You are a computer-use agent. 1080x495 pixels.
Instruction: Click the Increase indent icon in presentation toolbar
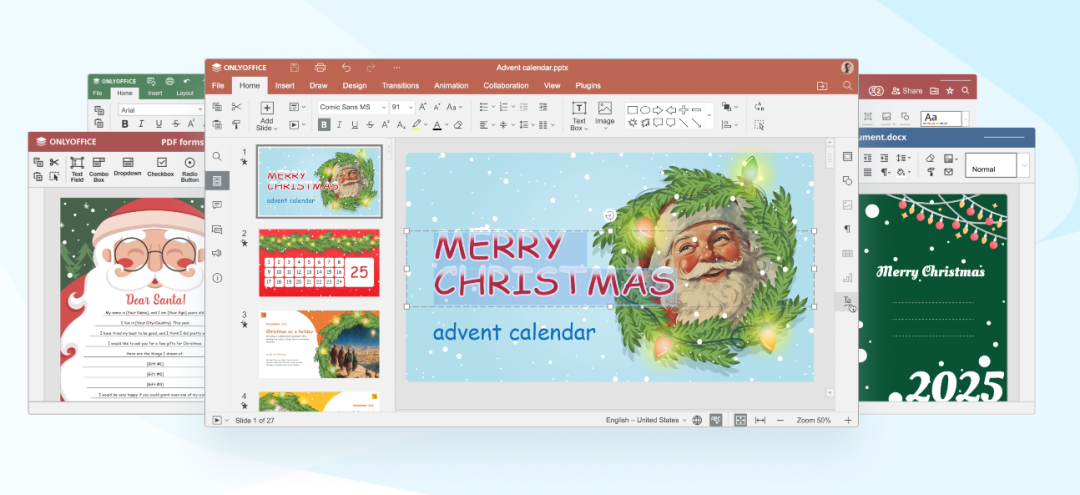point(543,107)
